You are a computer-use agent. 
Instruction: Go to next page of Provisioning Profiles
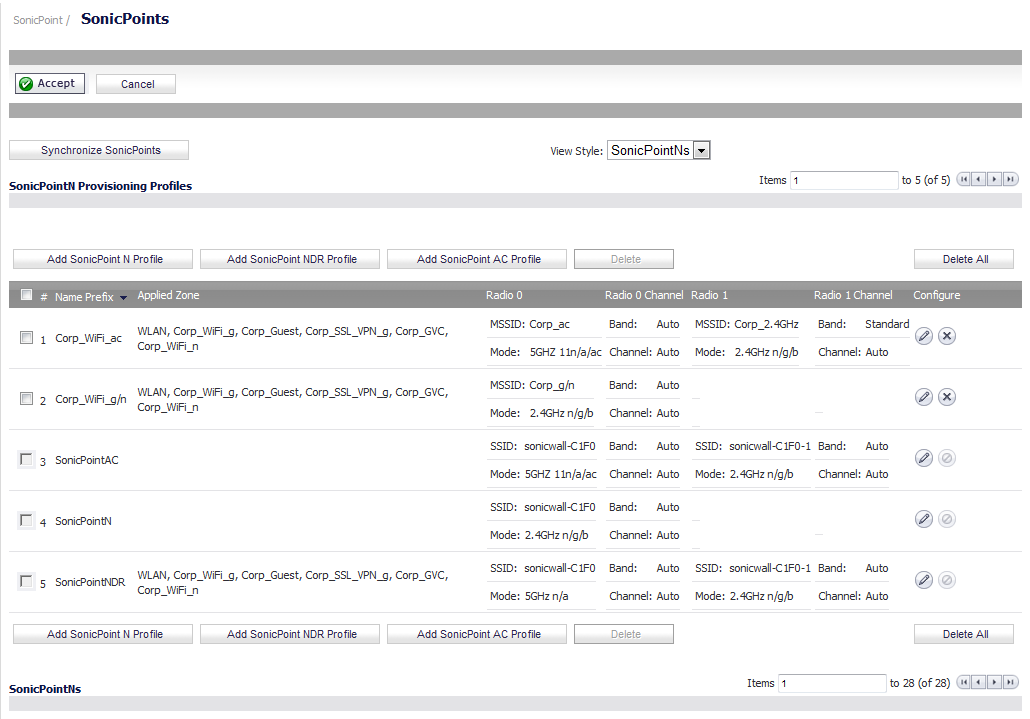coord(995,179)
